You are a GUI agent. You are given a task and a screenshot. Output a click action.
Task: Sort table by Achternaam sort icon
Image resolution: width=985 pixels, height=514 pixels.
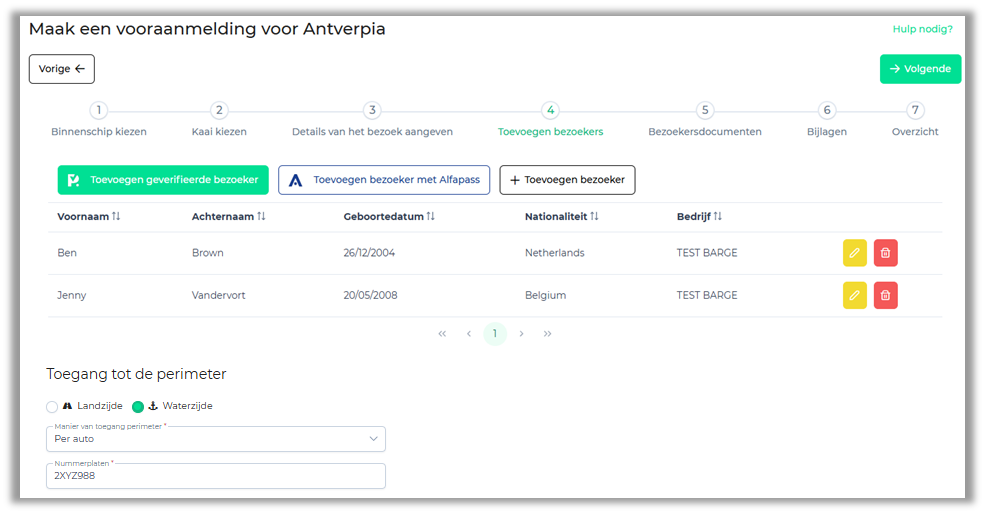click(261, 216)
